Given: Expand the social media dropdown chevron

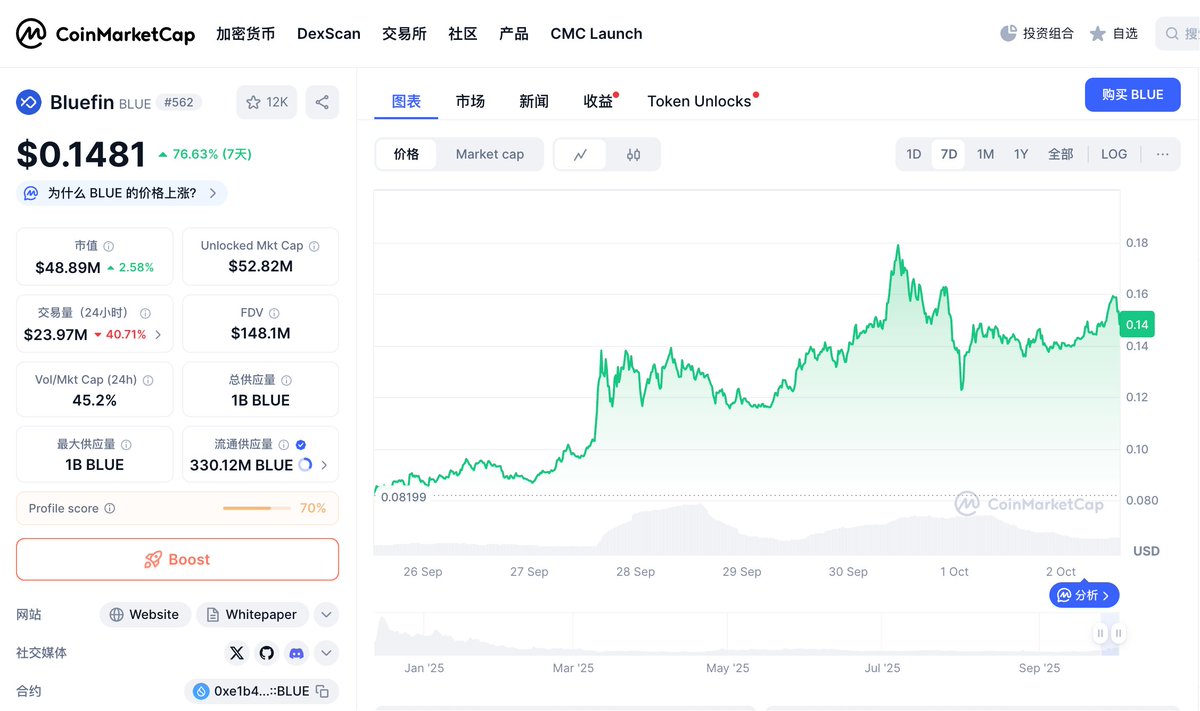Looking at the screenshot, I should [x=326, y=653].
